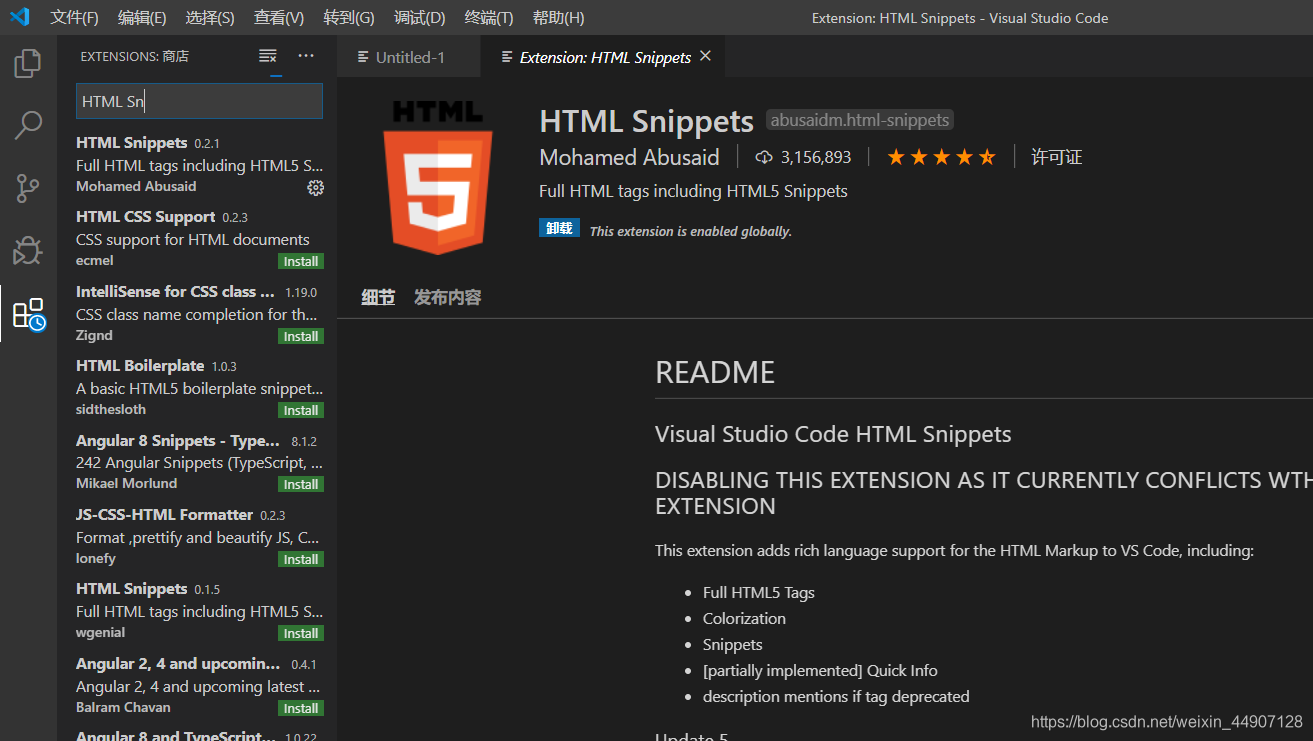1313x741 pixels.
Task: Open the 查看(V) menu
Action: coord(279,18)
